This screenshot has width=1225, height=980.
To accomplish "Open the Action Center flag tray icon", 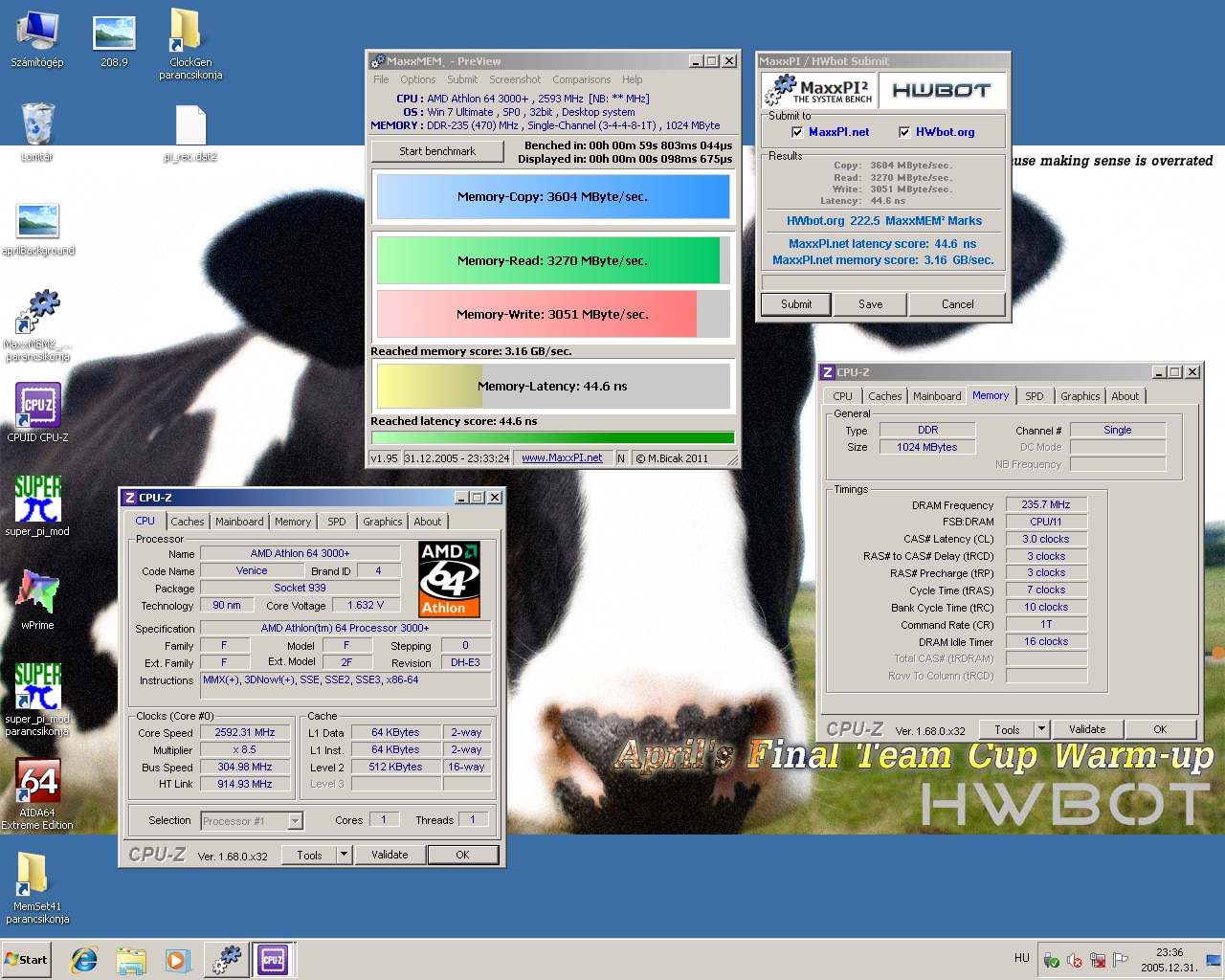I will (1121, 960).
